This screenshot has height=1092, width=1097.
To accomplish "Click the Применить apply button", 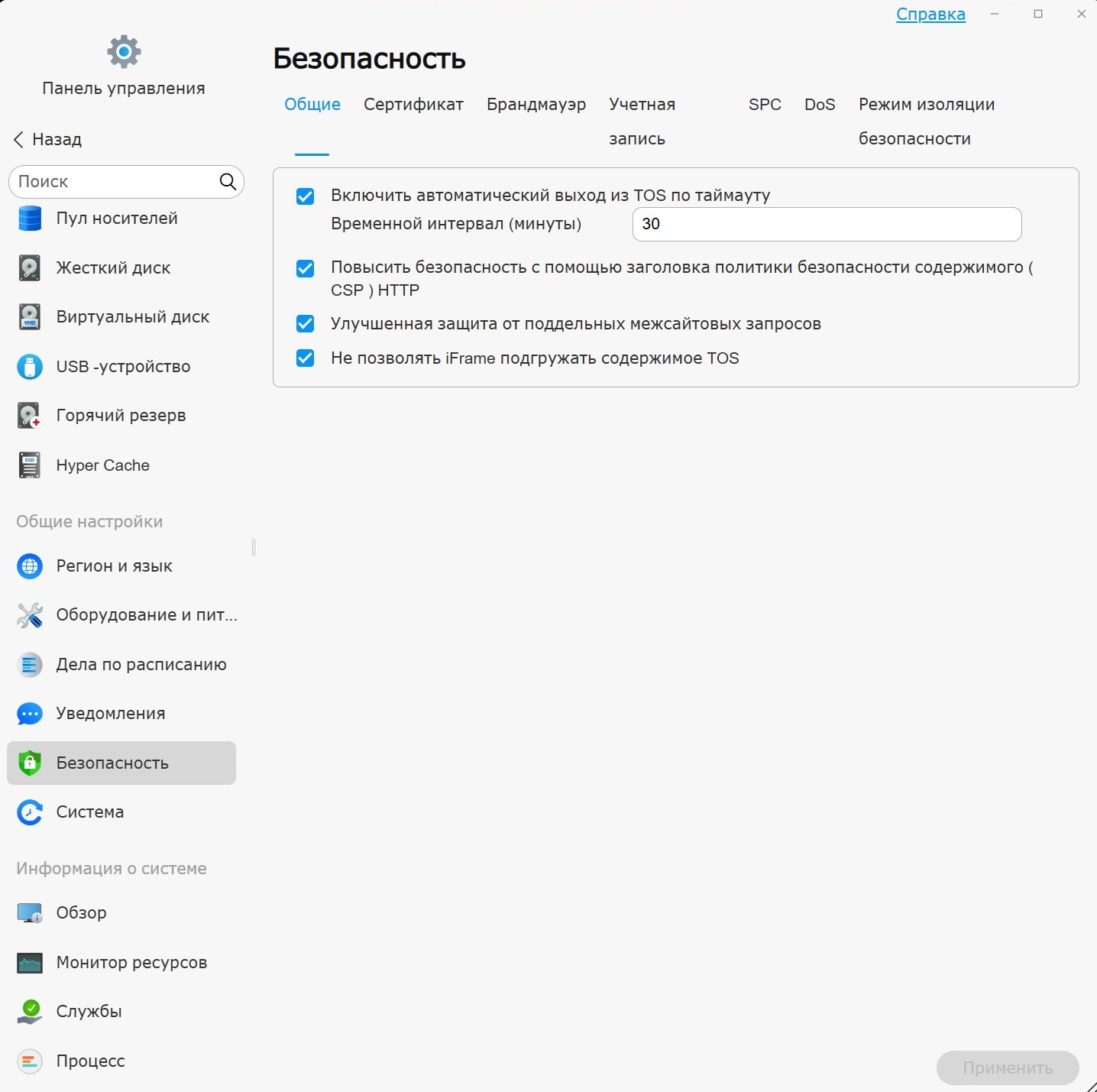I will pos(1008,1068).
